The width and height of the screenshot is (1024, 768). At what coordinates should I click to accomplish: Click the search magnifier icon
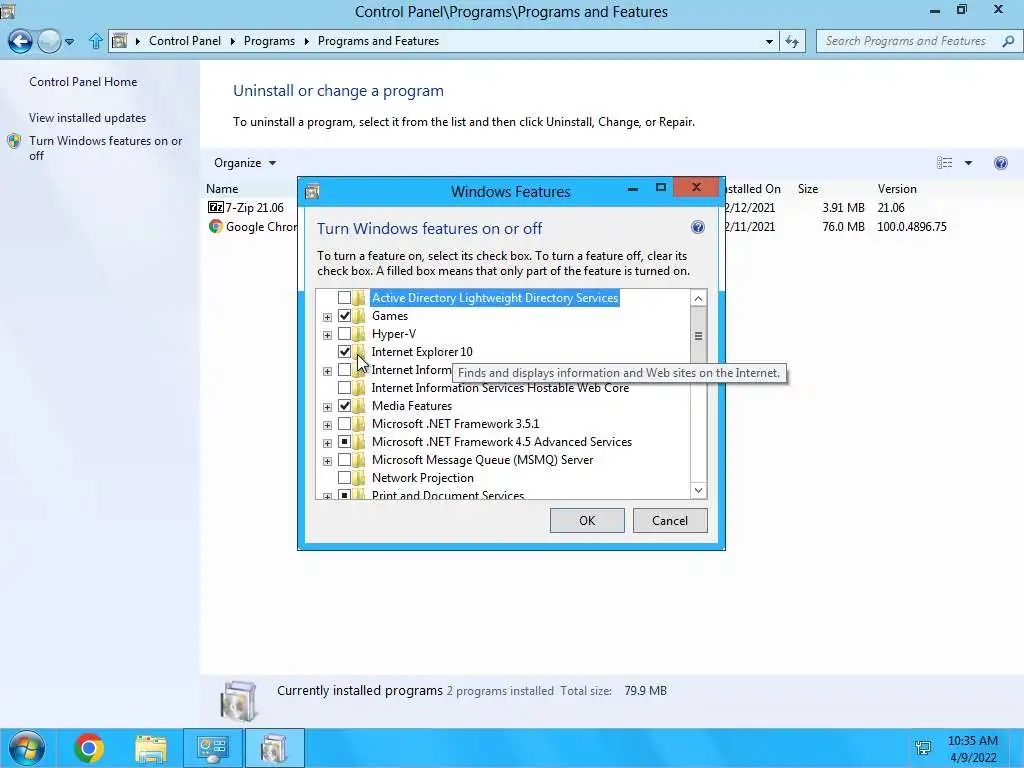(x=1008, y=41)
